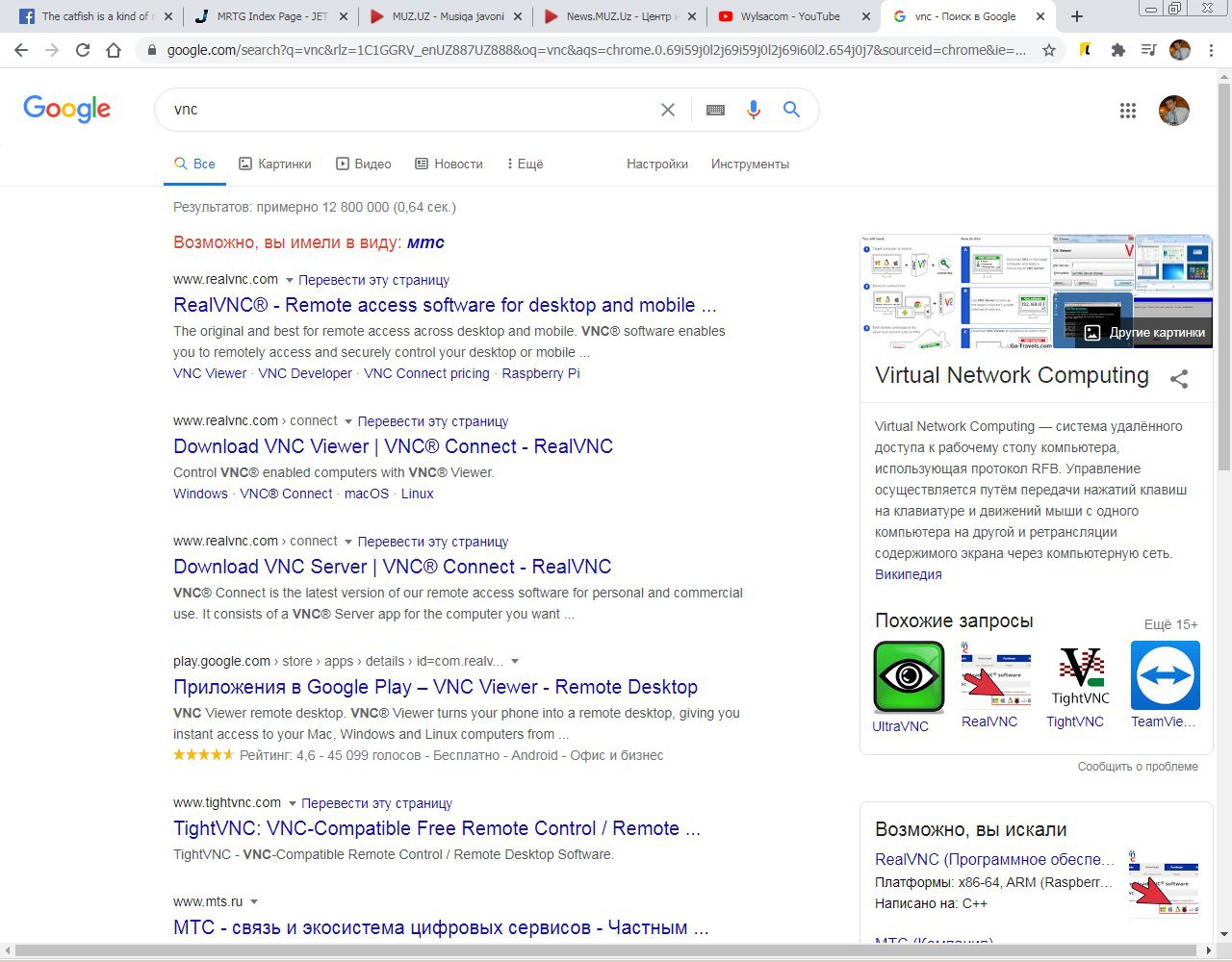Image resolution: width=1232 pixels, height=962 pixels.
Task: Open the Raspberry Pi sitelink
Action: [541, 373]
